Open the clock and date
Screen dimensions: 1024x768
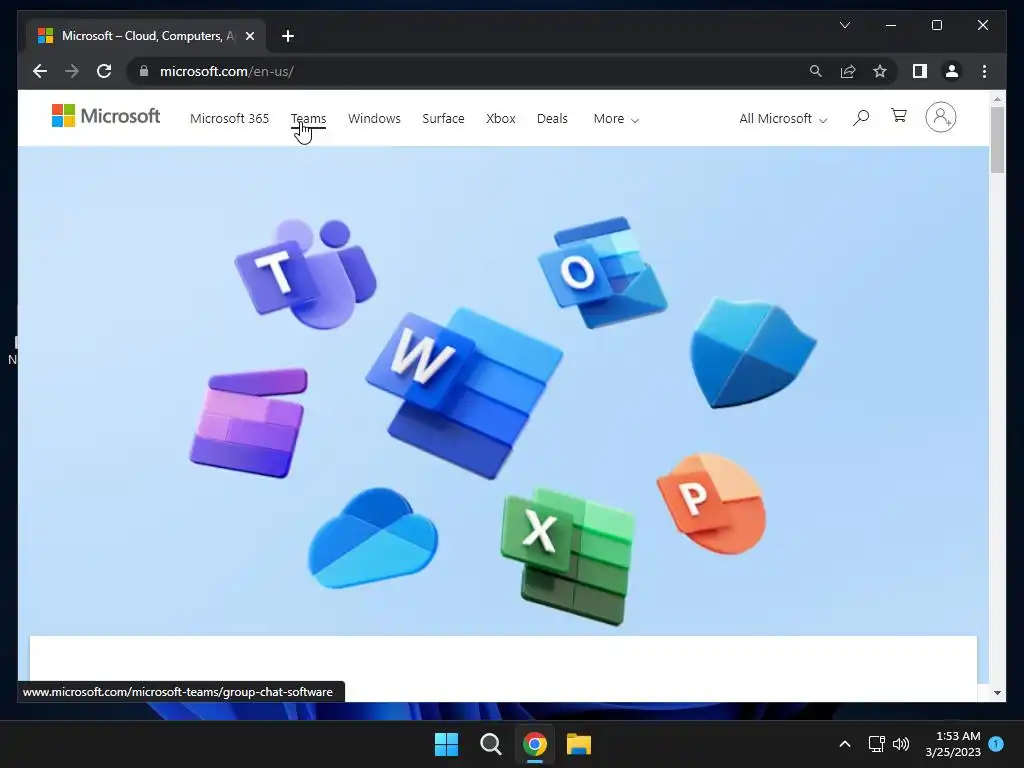[953, 744]
